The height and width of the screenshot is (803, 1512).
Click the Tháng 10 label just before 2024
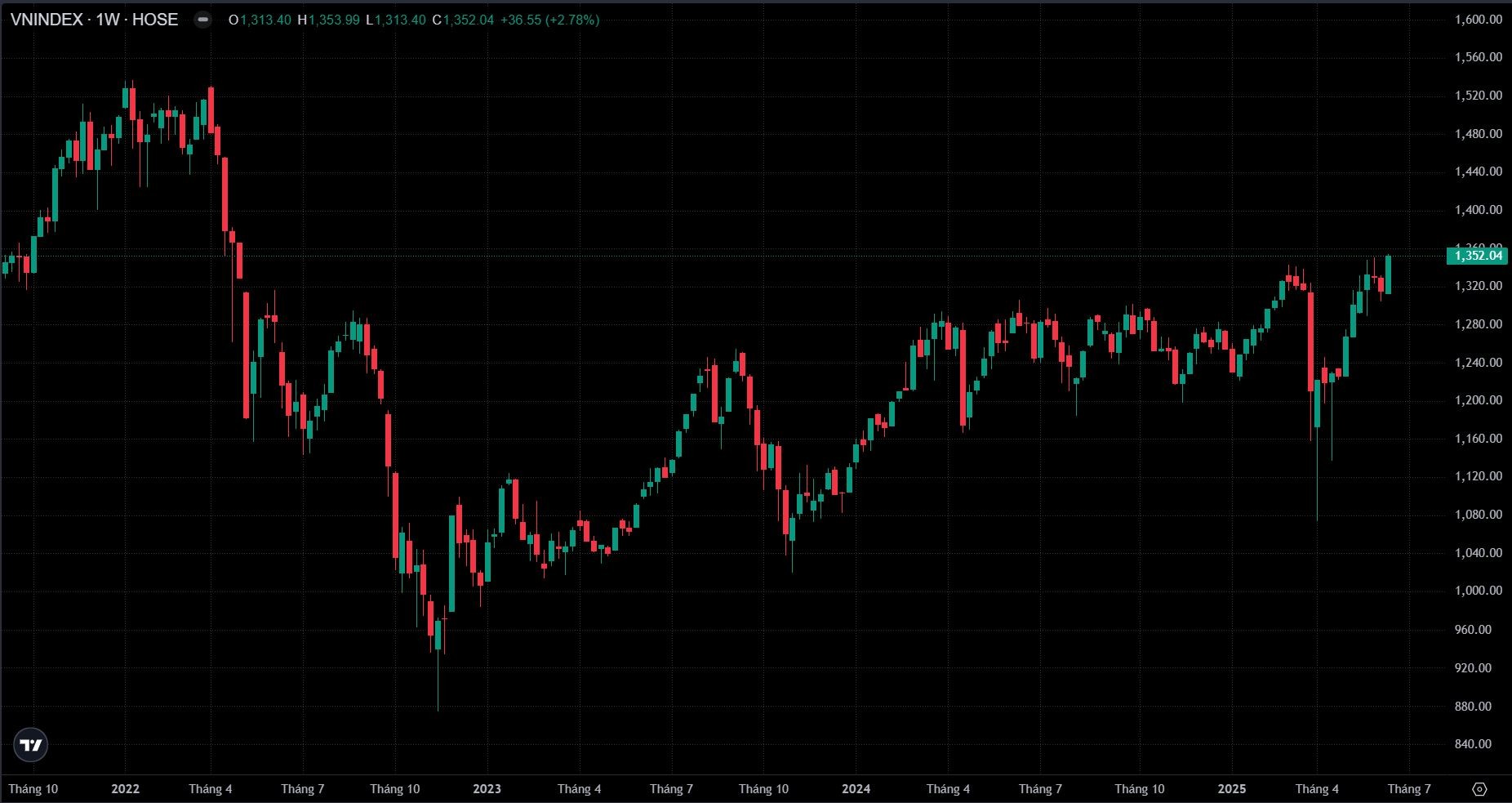(x=764, y=789)
